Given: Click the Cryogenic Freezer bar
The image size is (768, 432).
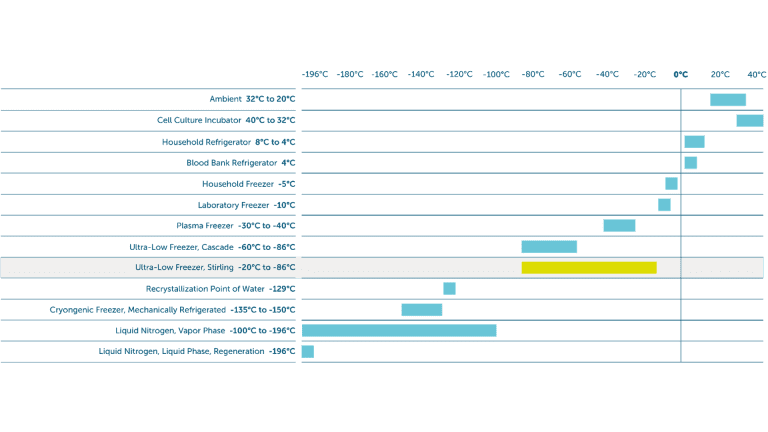Looking at the screenshot, I should pyautogui.click(x=421, y=310).
